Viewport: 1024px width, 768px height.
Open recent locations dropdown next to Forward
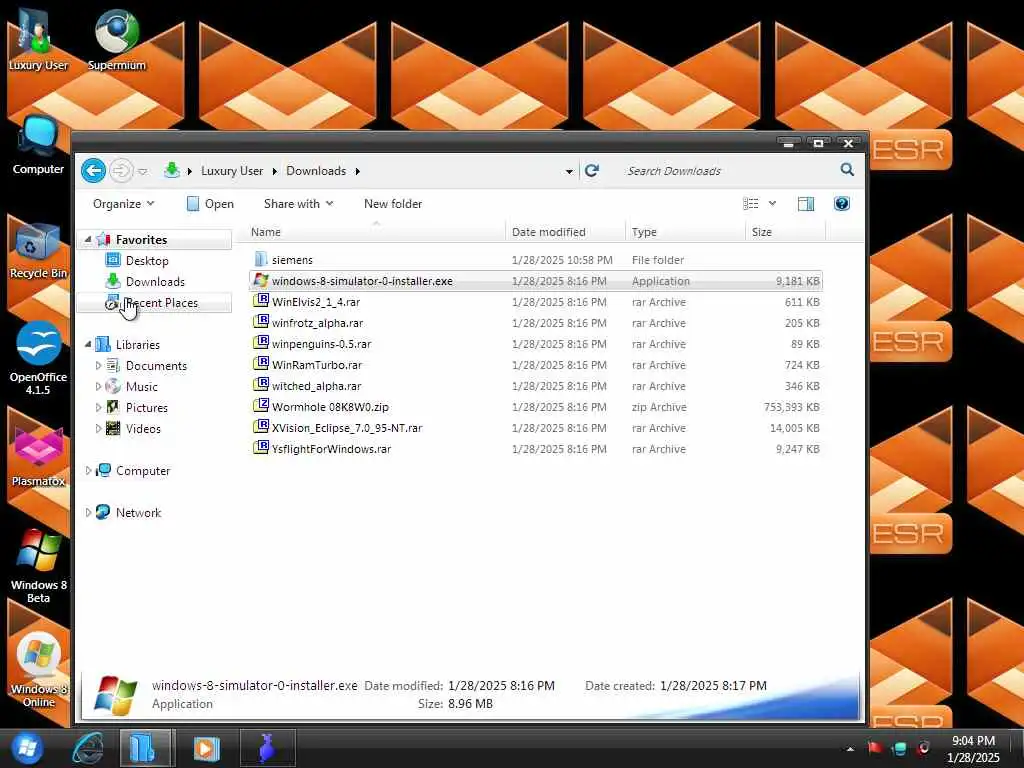coord(142,172)
